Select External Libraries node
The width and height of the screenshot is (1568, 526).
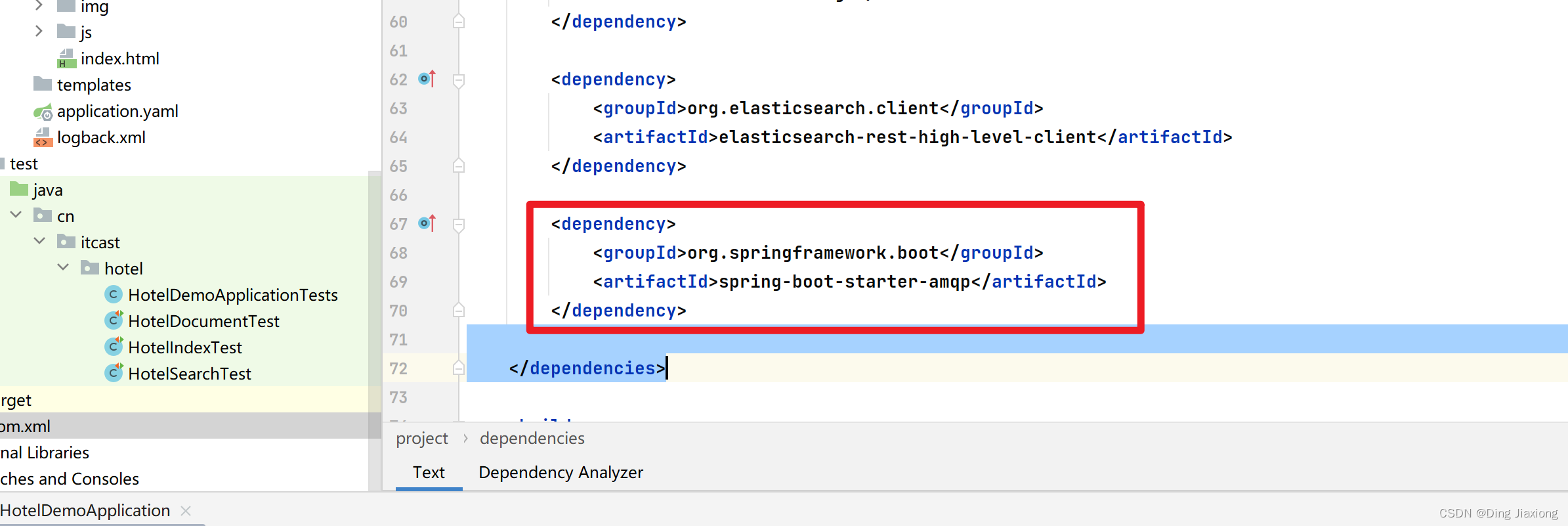45,452
